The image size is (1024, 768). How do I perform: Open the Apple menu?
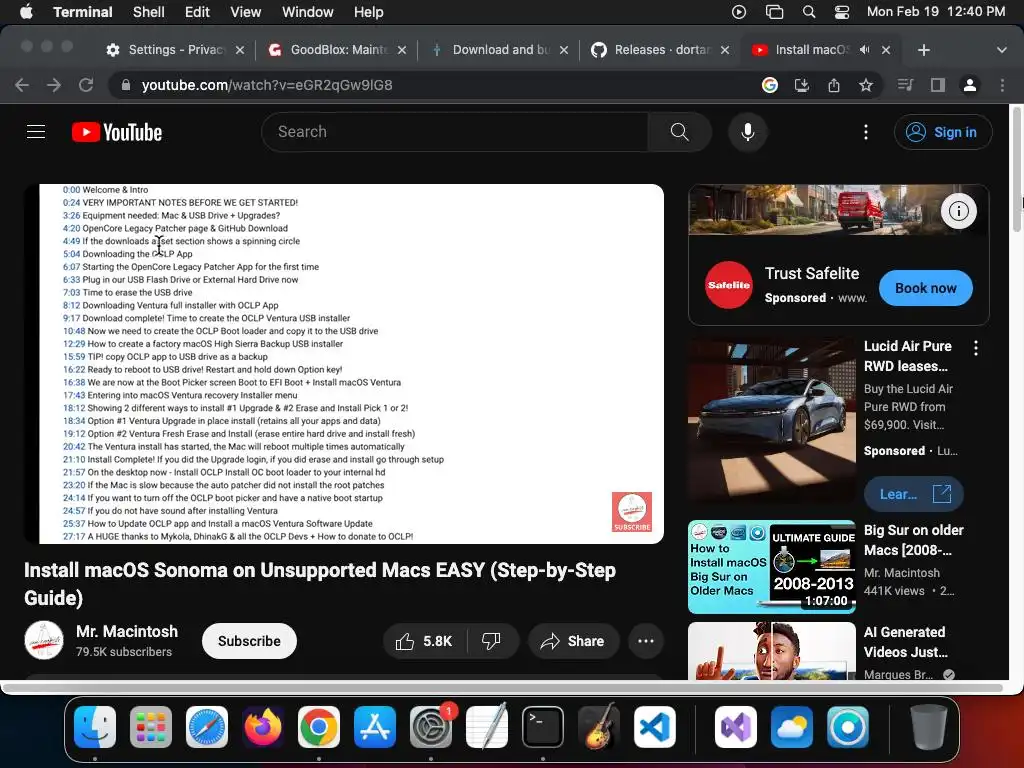point(26,12)
